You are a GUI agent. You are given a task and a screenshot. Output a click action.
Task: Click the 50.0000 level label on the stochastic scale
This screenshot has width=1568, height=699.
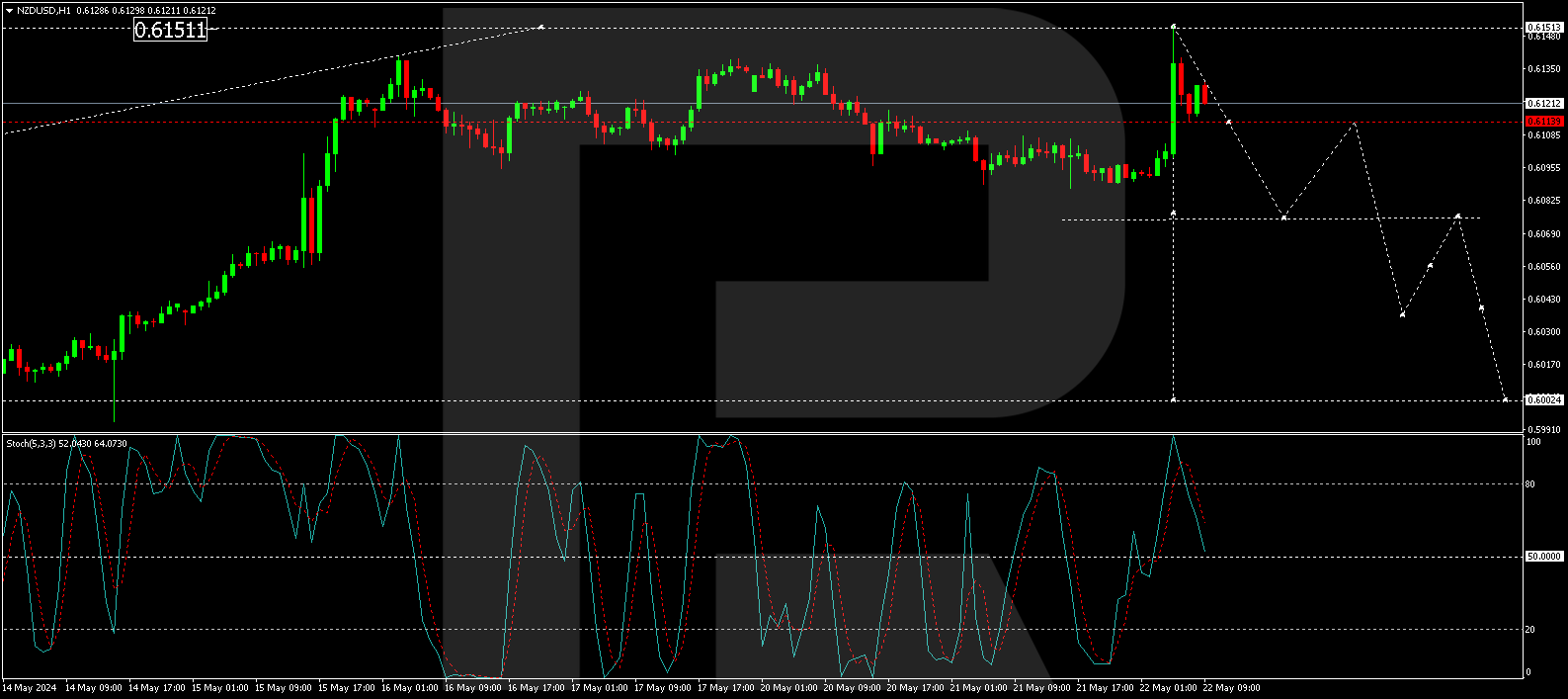1544,557
